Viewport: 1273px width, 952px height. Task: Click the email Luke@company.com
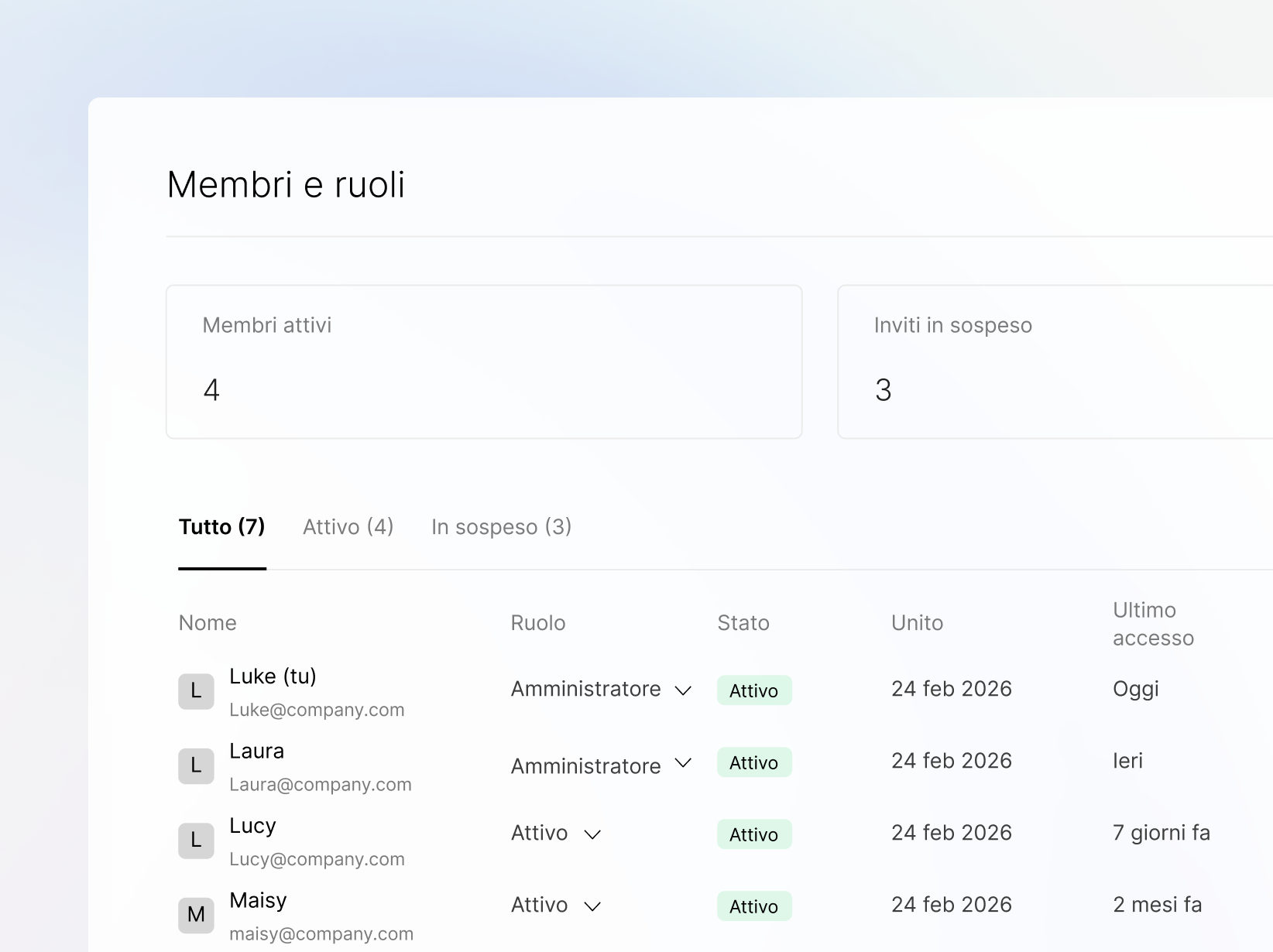coord(317,710)
